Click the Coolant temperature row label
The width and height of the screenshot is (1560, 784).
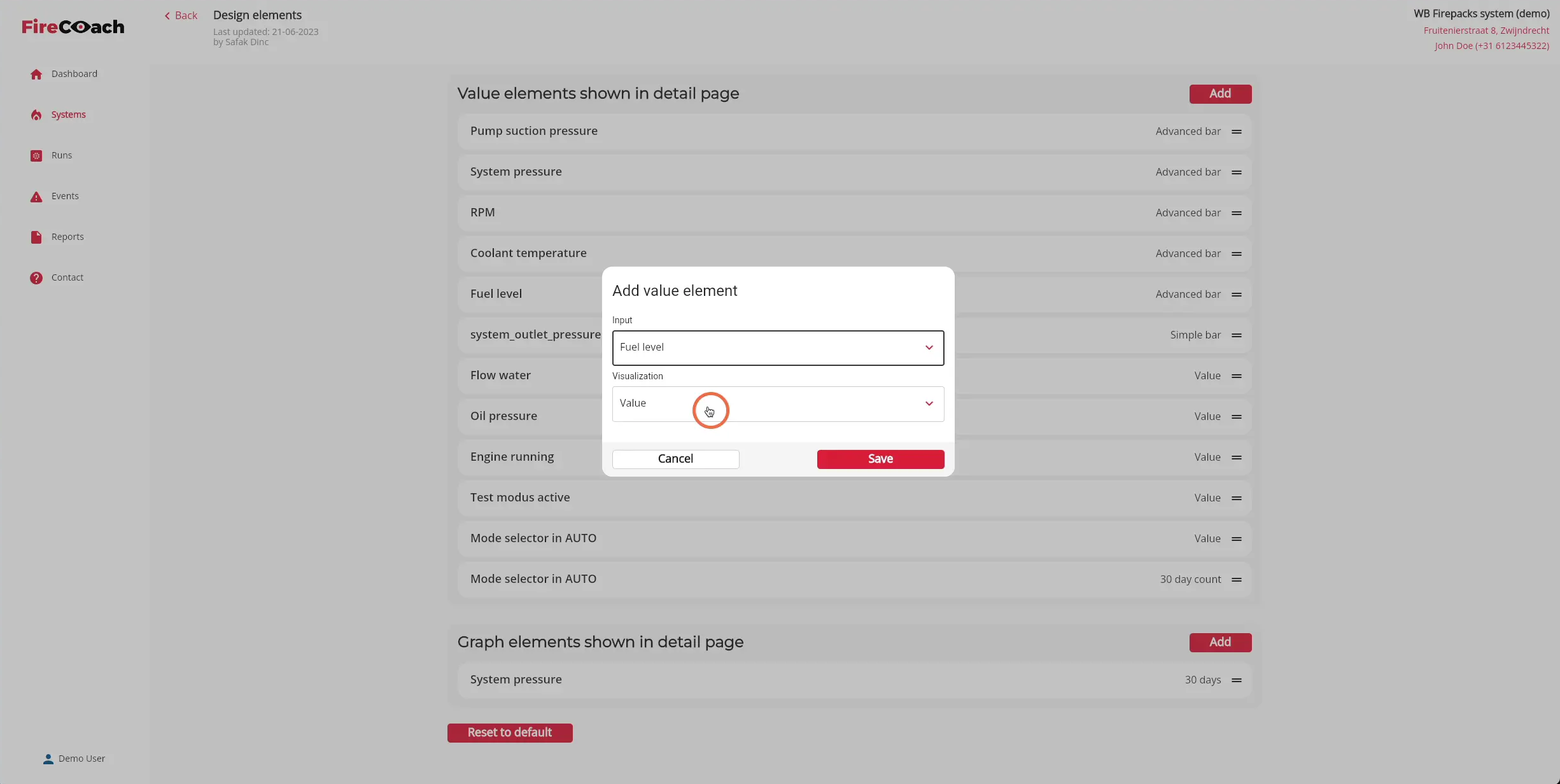528,253
